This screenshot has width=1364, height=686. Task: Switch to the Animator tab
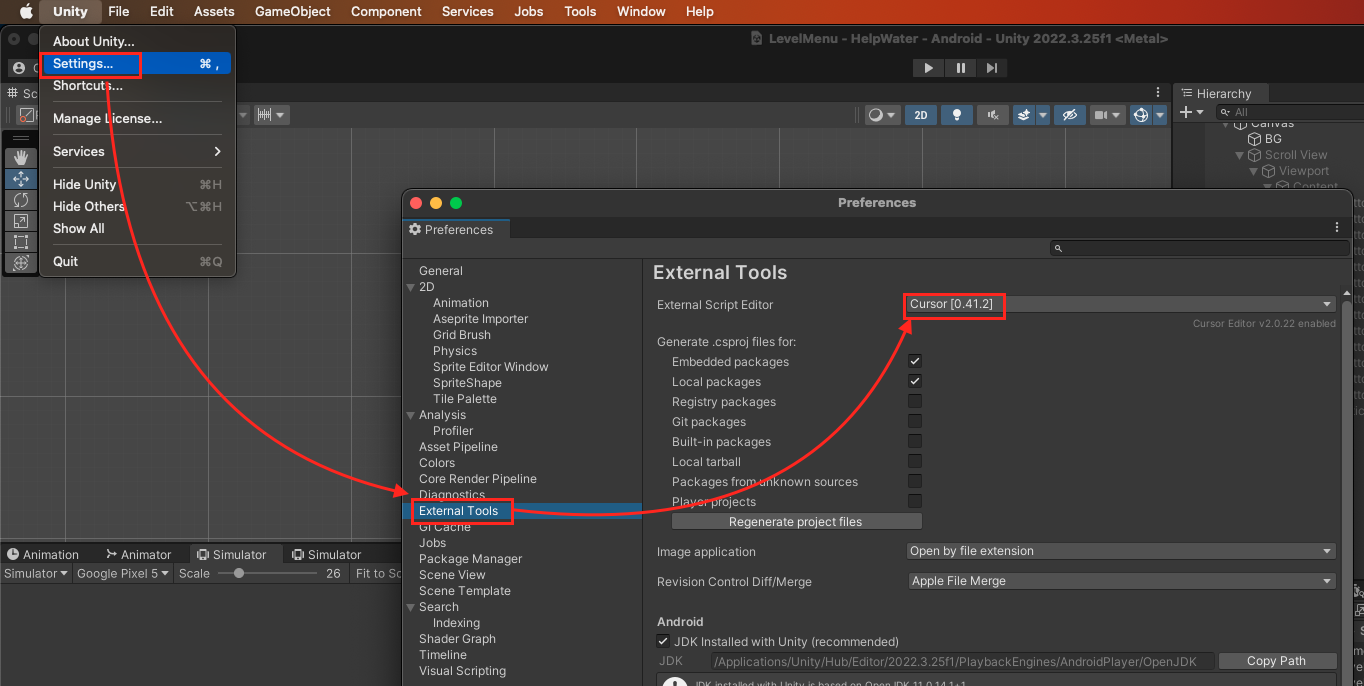tap(138, 554)
